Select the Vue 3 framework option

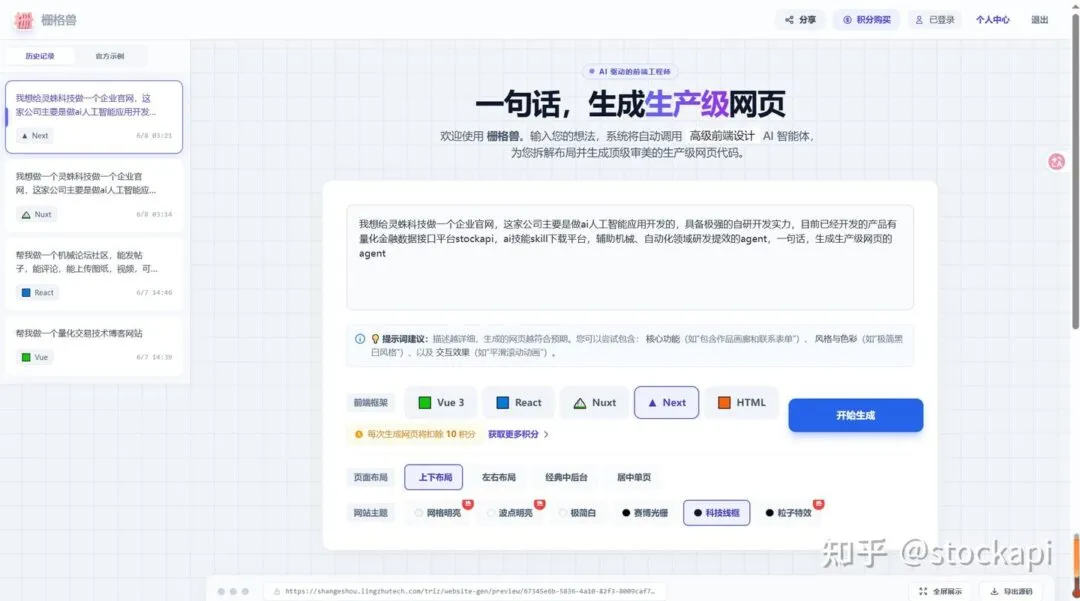click(x=441, y=403)
